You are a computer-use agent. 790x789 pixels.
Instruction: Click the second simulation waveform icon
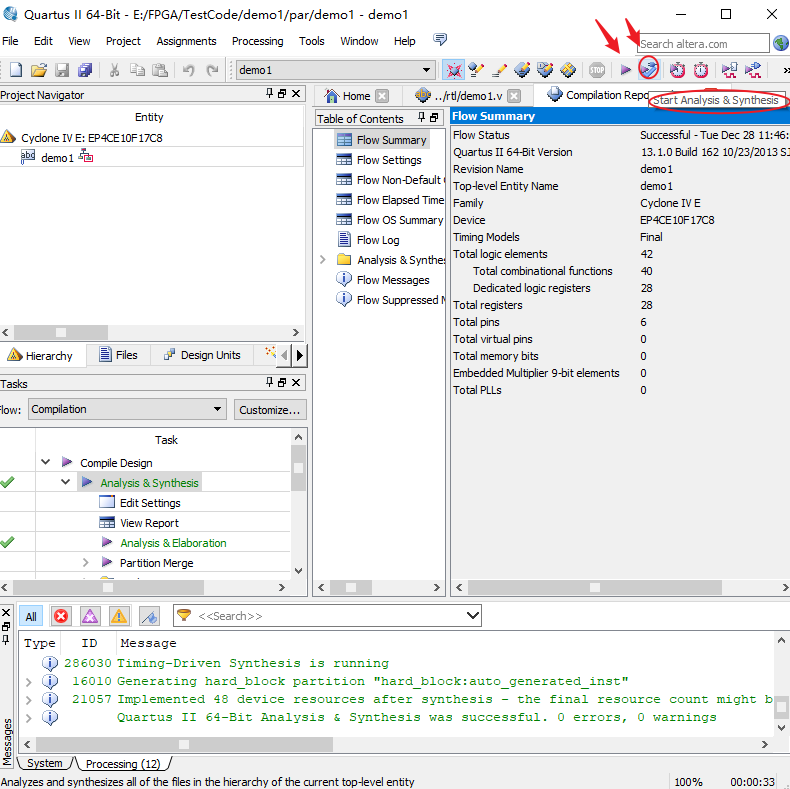(753, 70)
